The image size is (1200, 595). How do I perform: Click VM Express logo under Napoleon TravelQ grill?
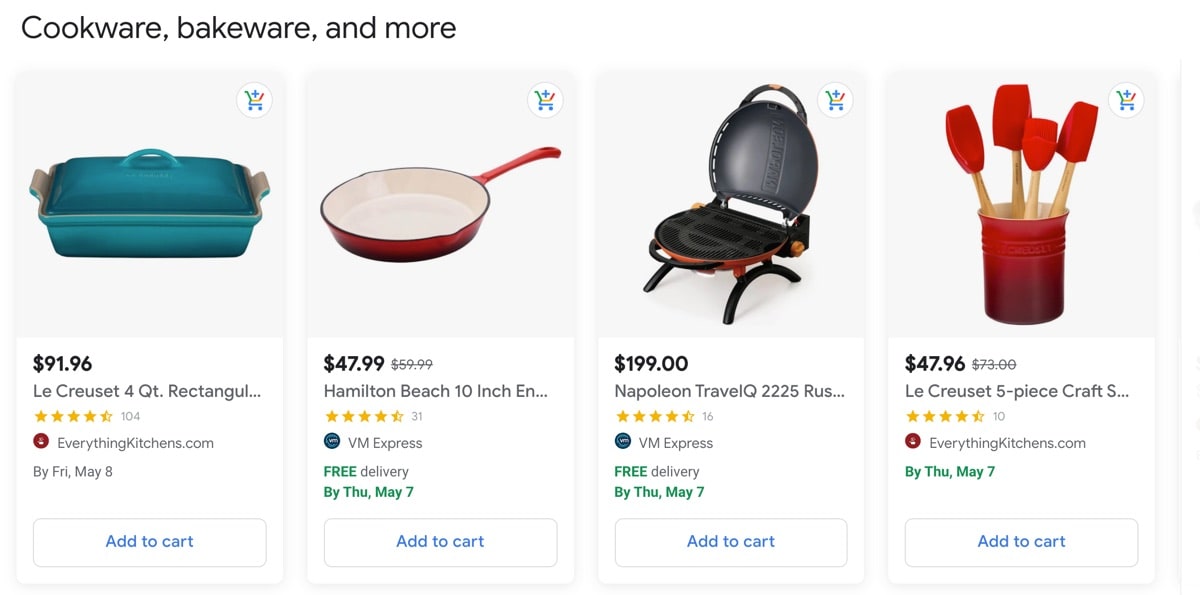[622, 442]
